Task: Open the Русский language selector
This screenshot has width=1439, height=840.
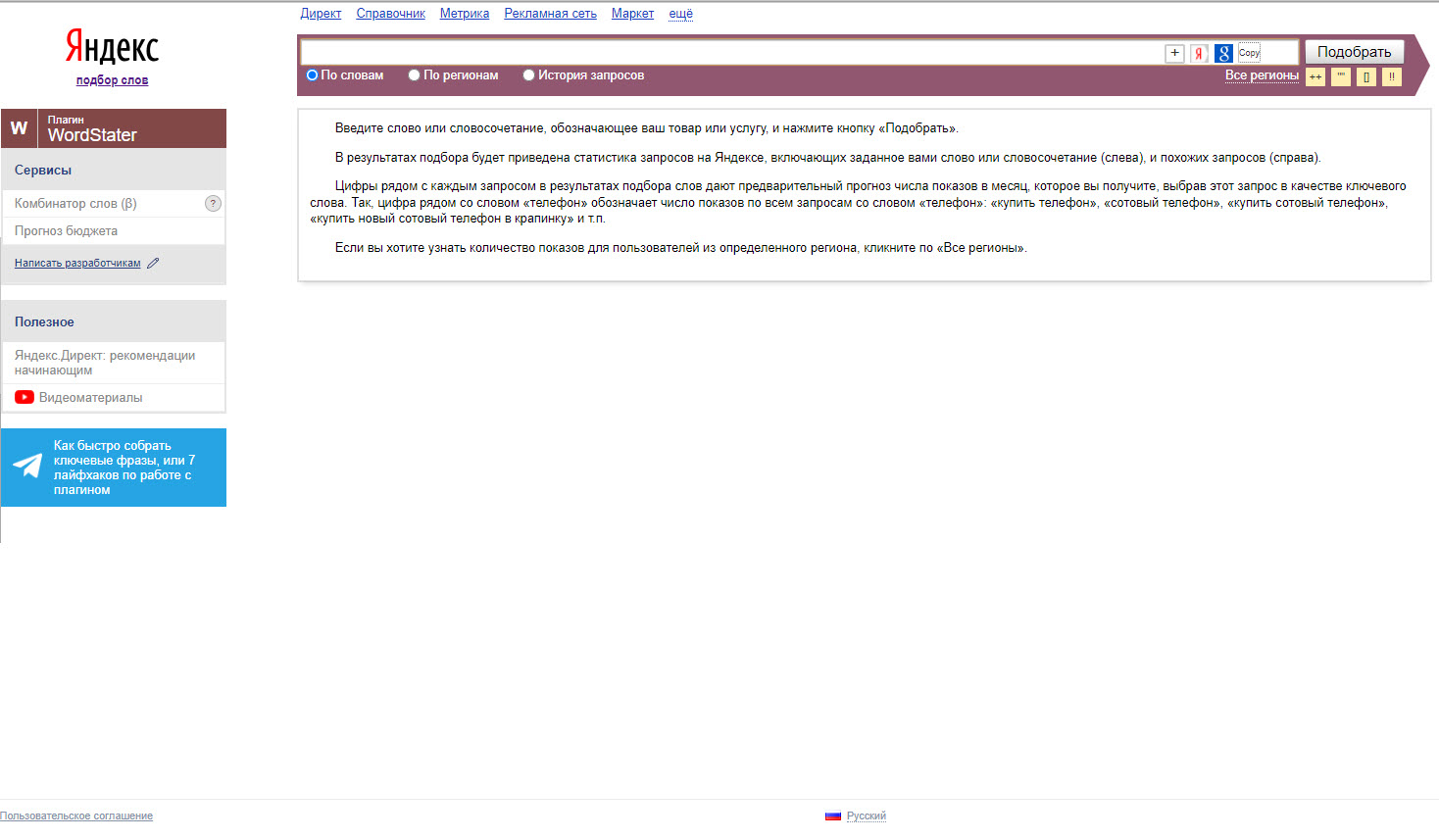Action: [867, 815]
